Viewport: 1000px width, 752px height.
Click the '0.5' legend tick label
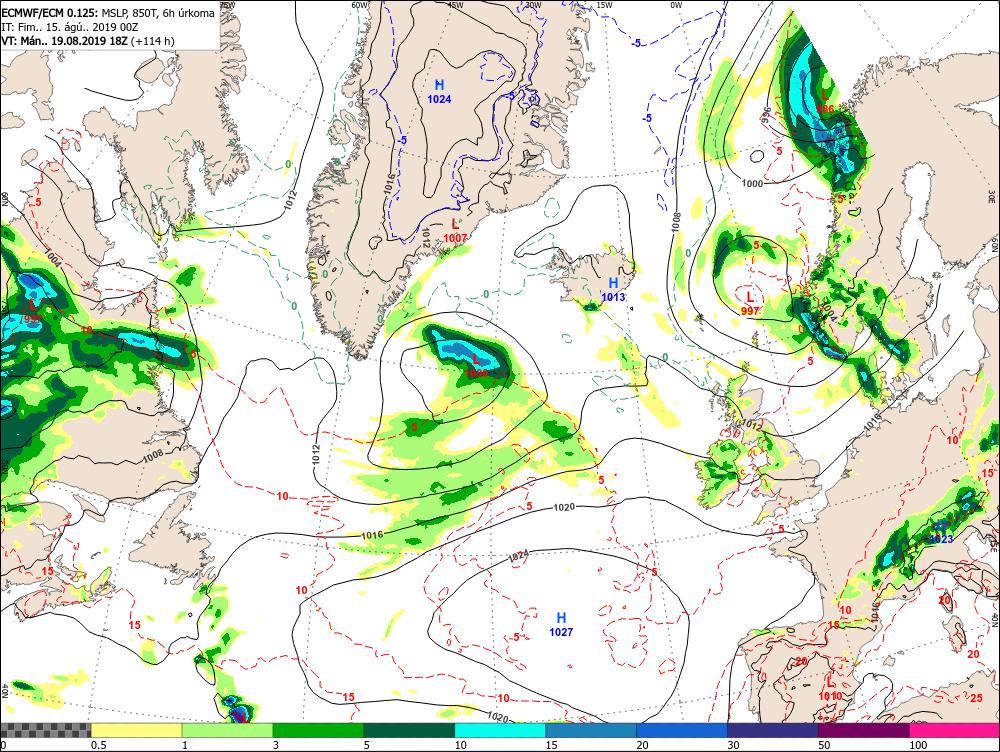[98, 744]
